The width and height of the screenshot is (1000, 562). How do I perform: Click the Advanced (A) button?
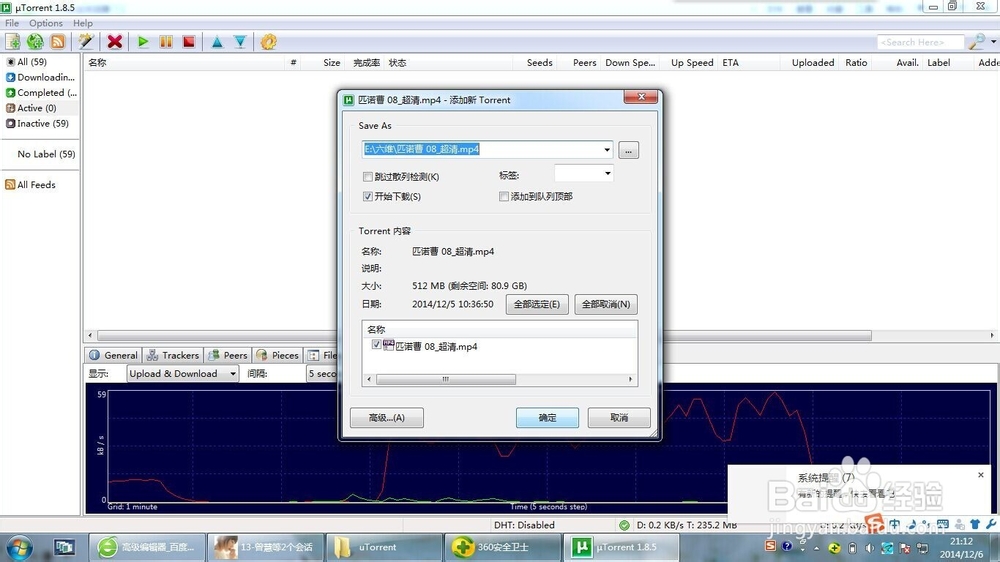pyautogui.click(x=386, y=418)
